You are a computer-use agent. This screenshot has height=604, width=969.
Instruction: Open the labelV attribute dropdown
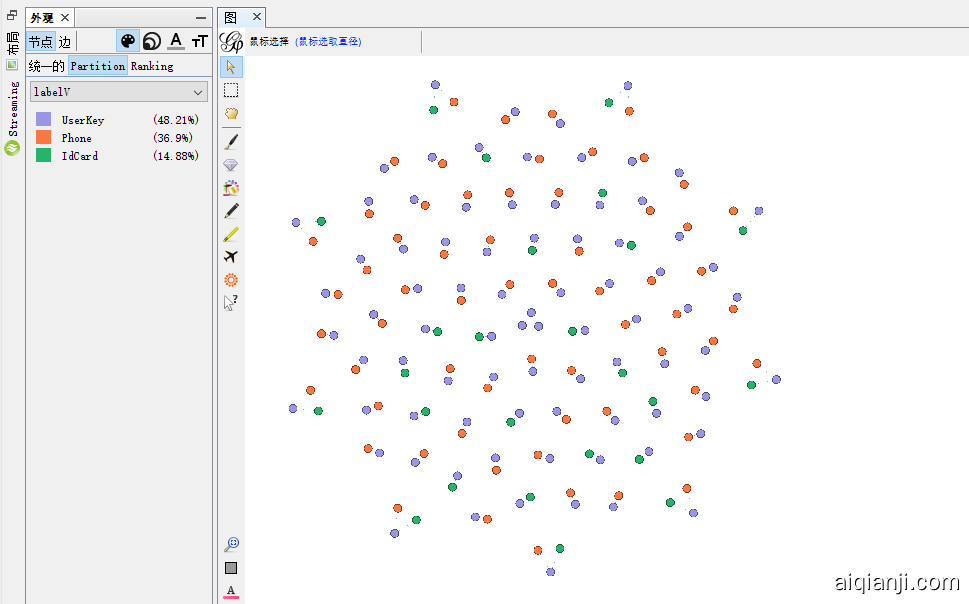118,92
